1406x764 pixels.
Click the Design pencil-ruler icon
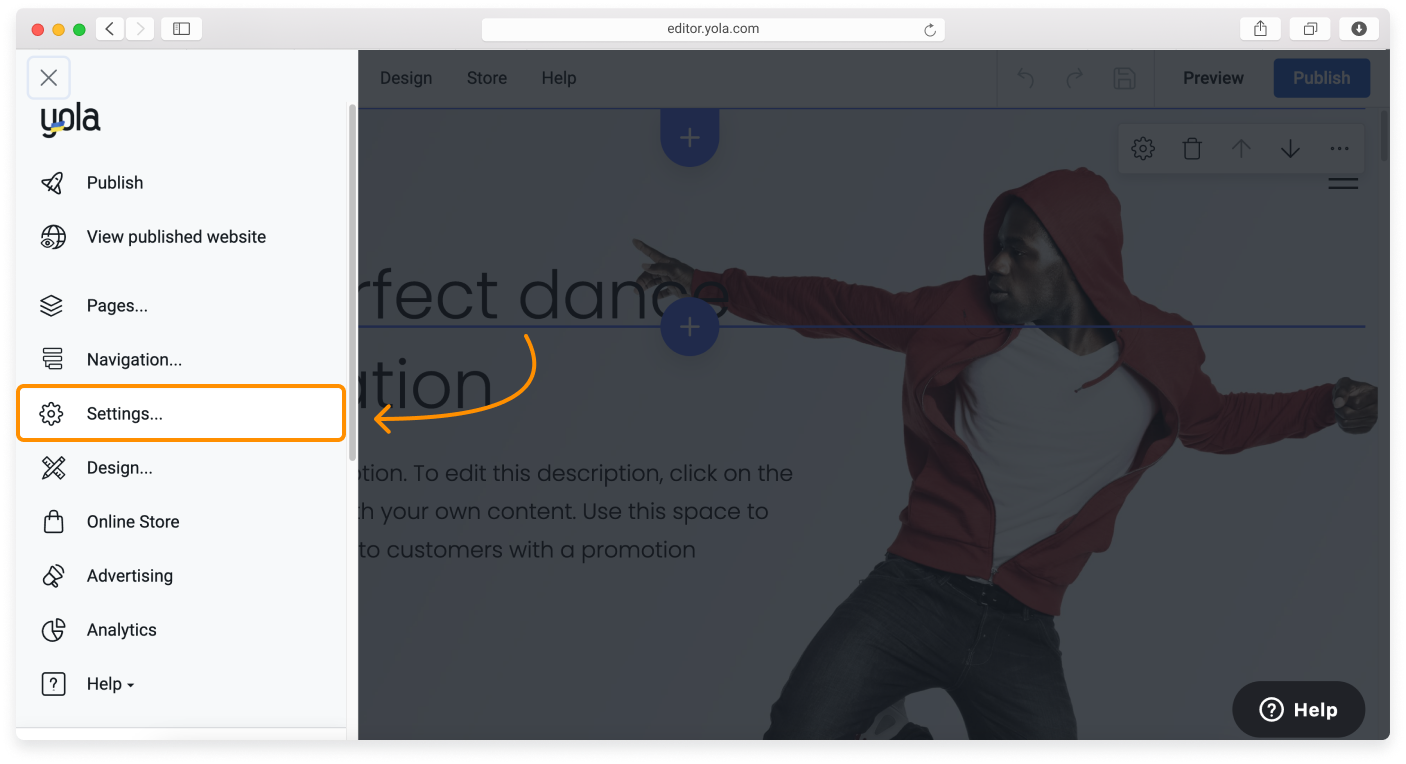tap(52, 468)
